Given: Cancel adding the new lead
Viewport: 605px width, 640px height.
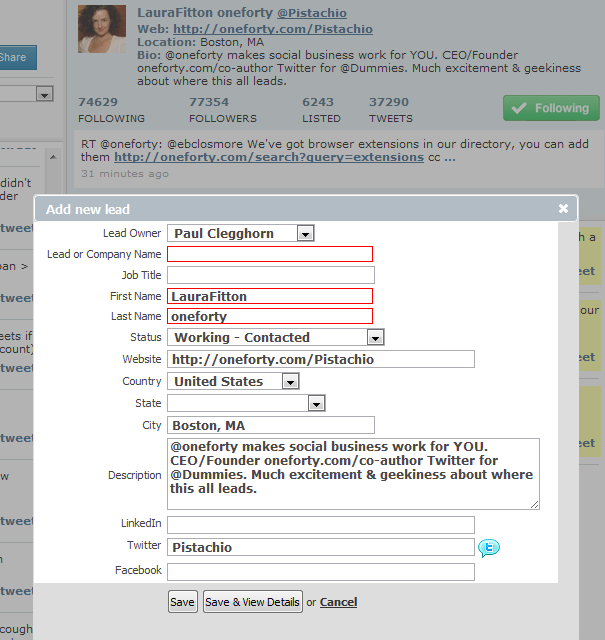Looking at the screenshot, I should [338, 602].
